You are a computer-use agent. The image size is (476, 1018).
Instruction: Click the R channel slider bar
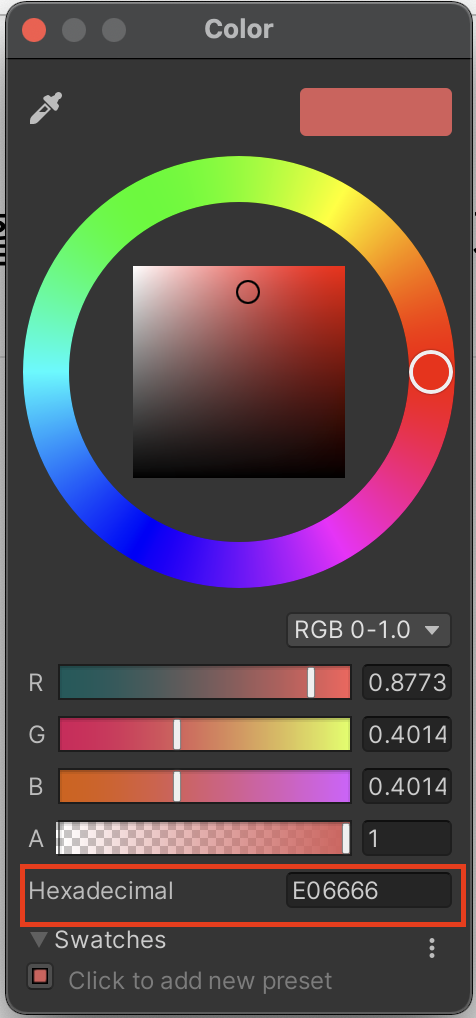(205, 682)
